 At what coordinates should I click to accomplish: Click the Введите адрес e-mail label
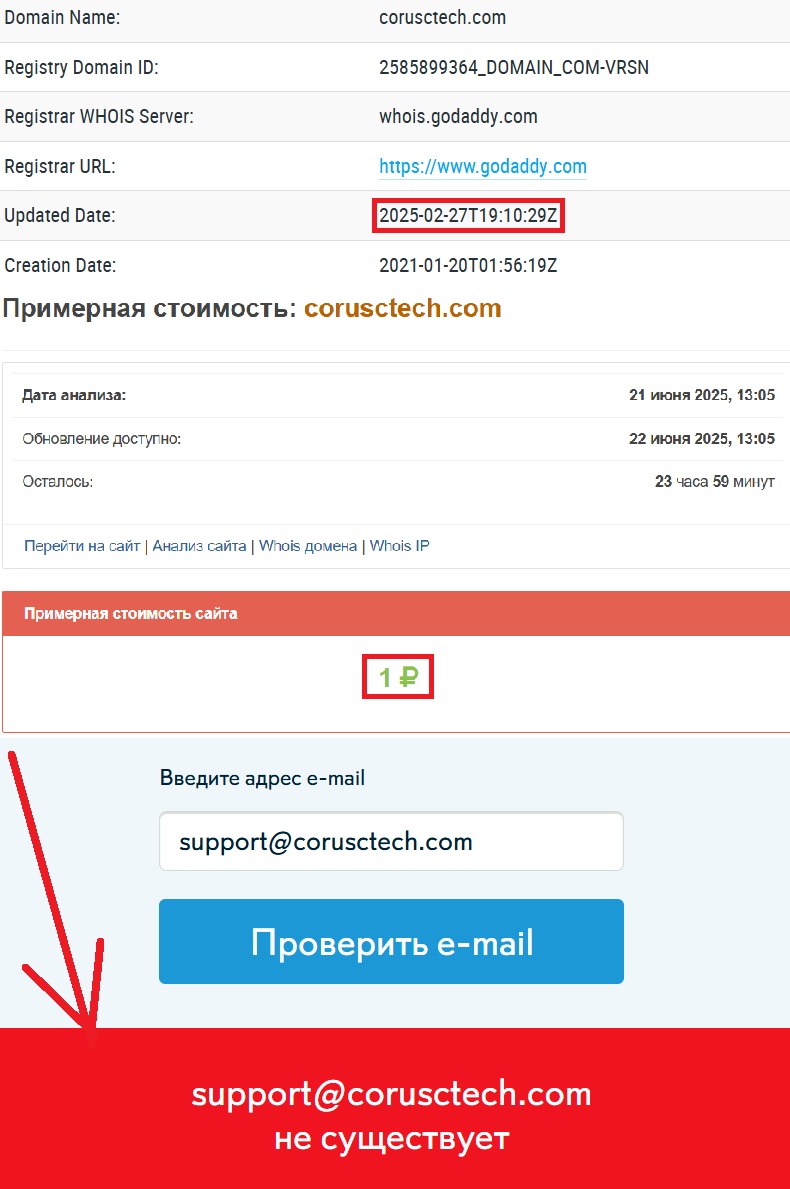(x=262, y=778)
